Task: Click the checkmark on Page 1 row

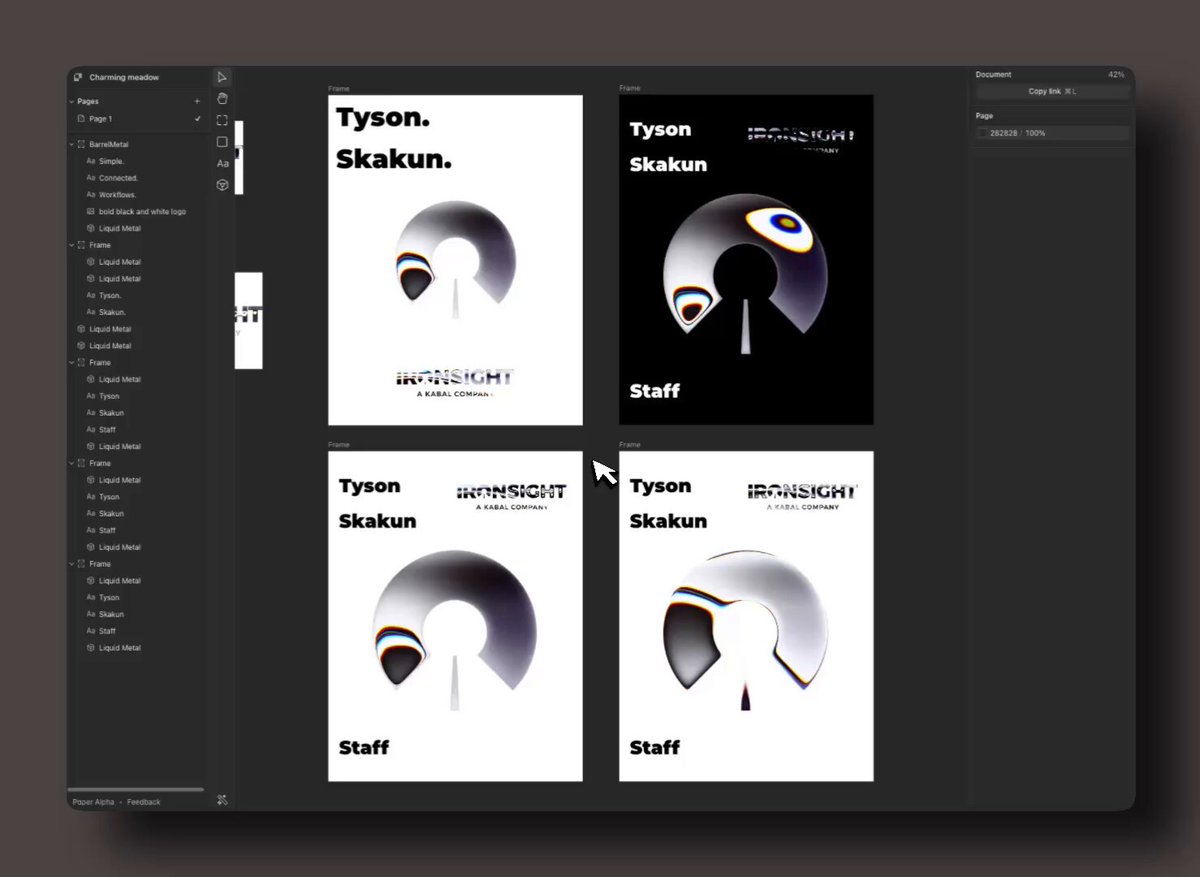Action: click(197, 119)
